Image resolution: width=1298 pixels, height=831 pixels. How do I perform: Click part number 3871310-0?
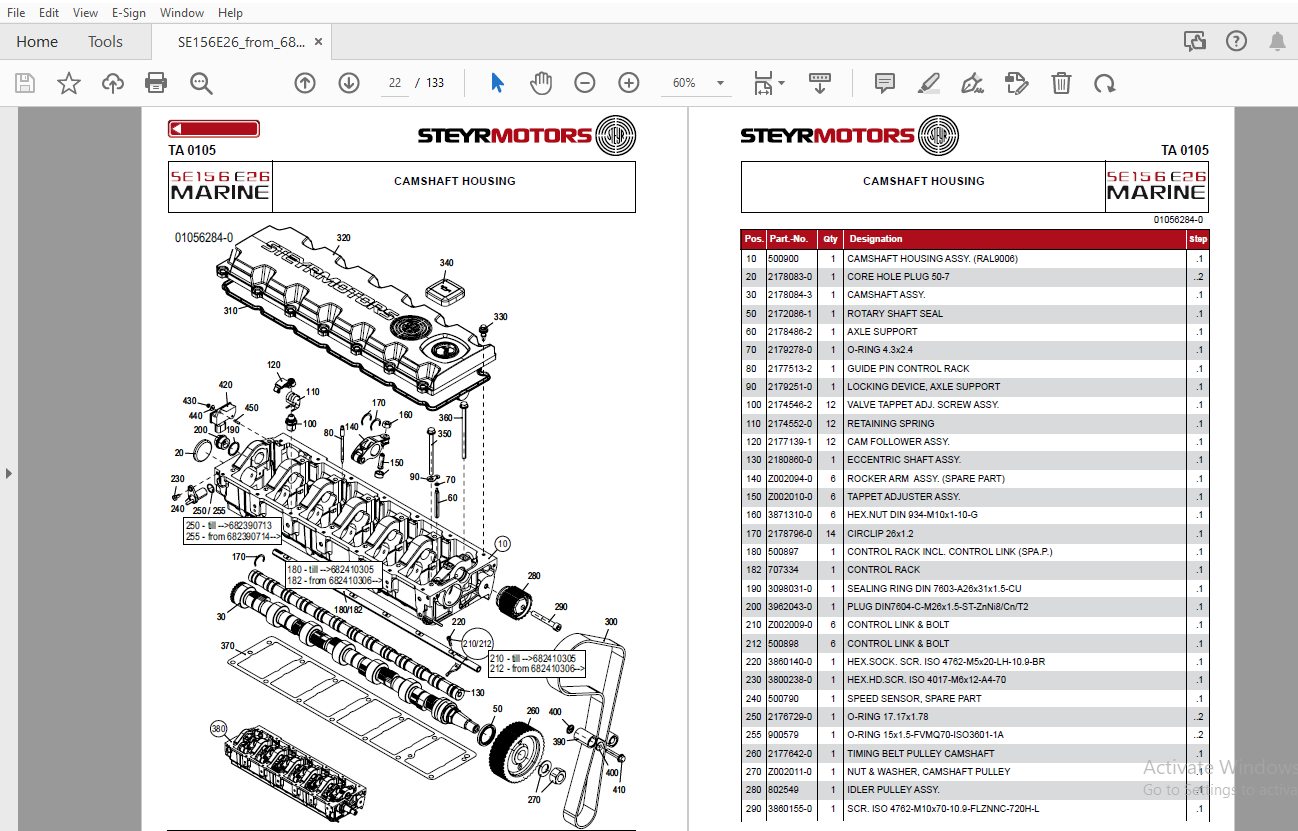pos(790,515)
